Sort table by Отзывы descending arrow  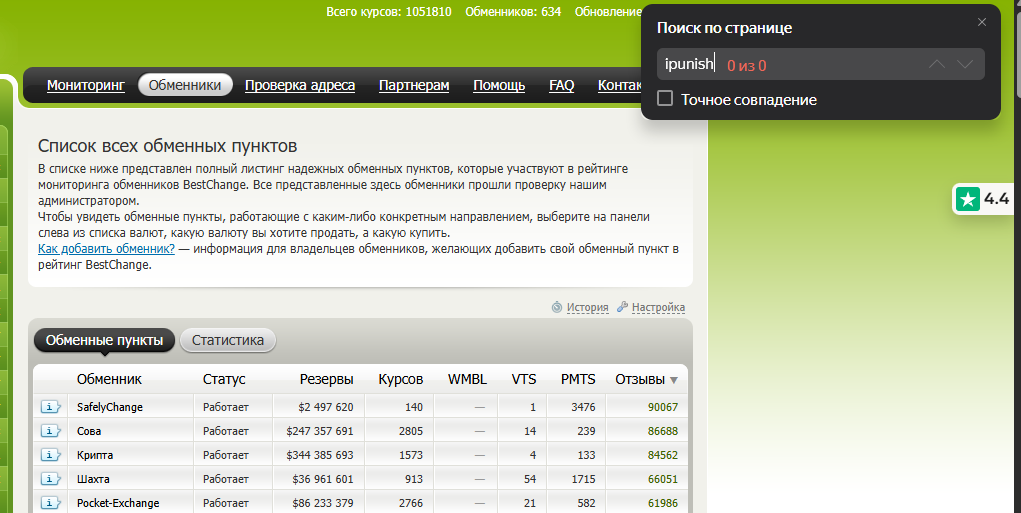click(674, 380)
